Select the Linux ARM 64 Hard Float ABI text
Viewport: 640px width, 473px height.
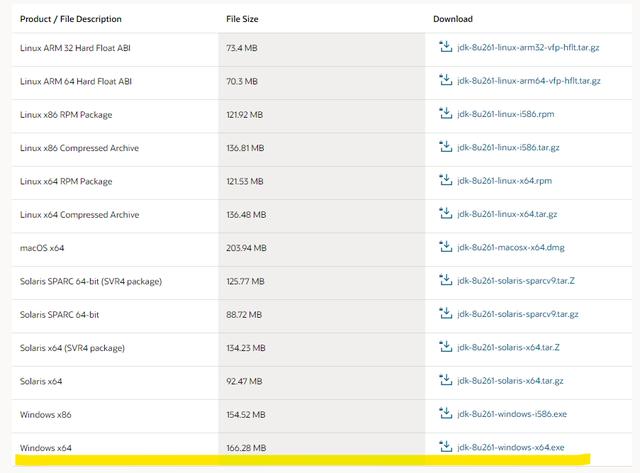pos(76,81)
